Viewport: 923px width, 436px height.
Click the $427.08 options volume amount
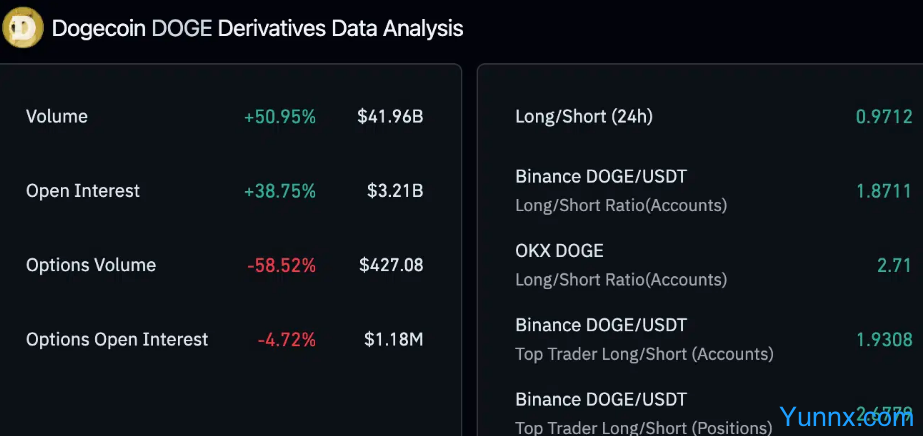pos(391,265)
